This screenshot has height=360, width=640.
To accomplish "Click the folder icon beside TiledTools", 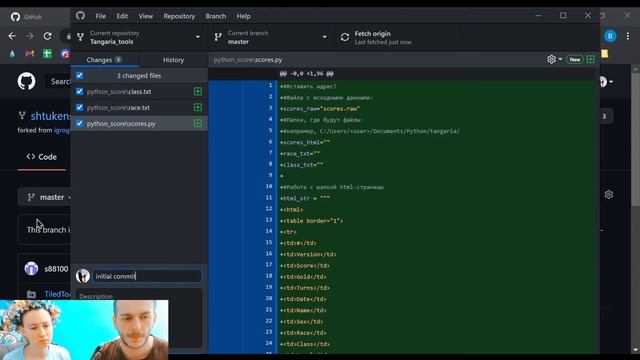I will [x=31, y=294].
